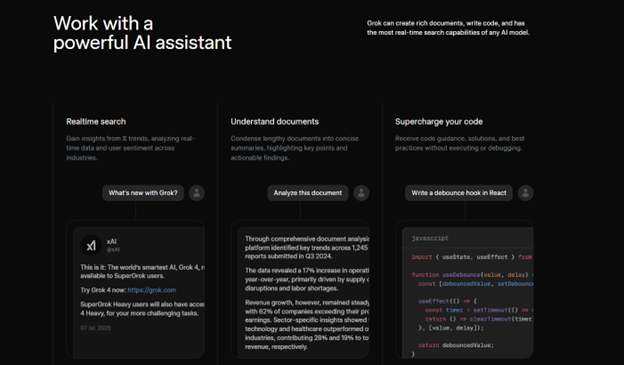This screenshot has height=365, width=624.
Task: Select the "Understand documents" heading
Action: pyautogui.click(x=275, y=122)
